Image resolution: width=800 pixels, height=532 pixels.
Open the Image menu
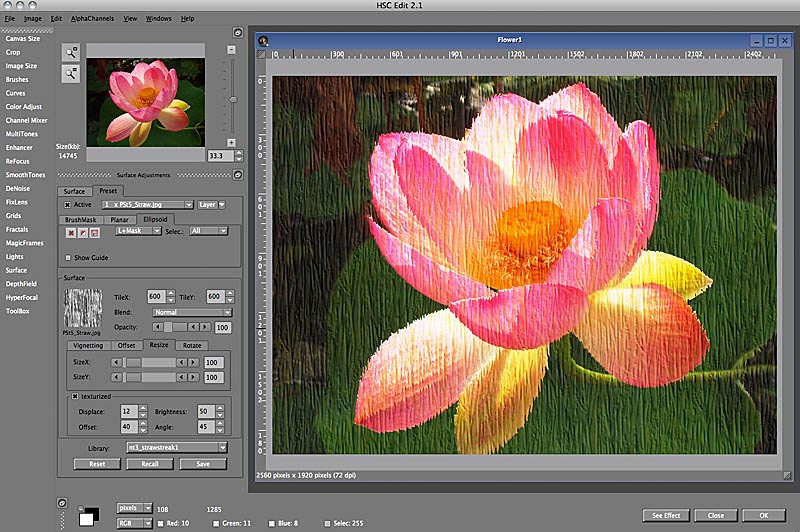(x=33, y=18)
